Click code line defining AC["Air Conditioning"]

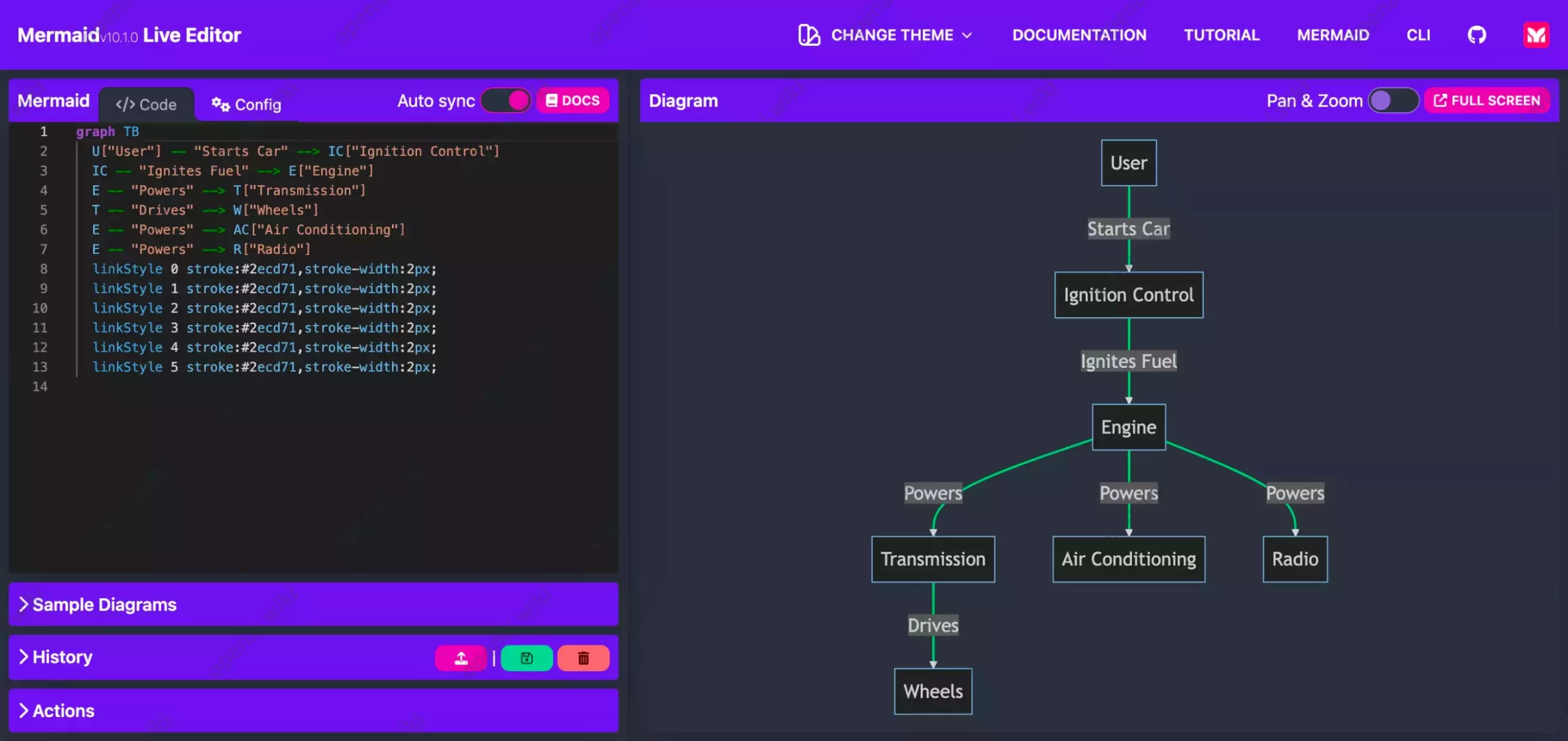coord(249,229)
